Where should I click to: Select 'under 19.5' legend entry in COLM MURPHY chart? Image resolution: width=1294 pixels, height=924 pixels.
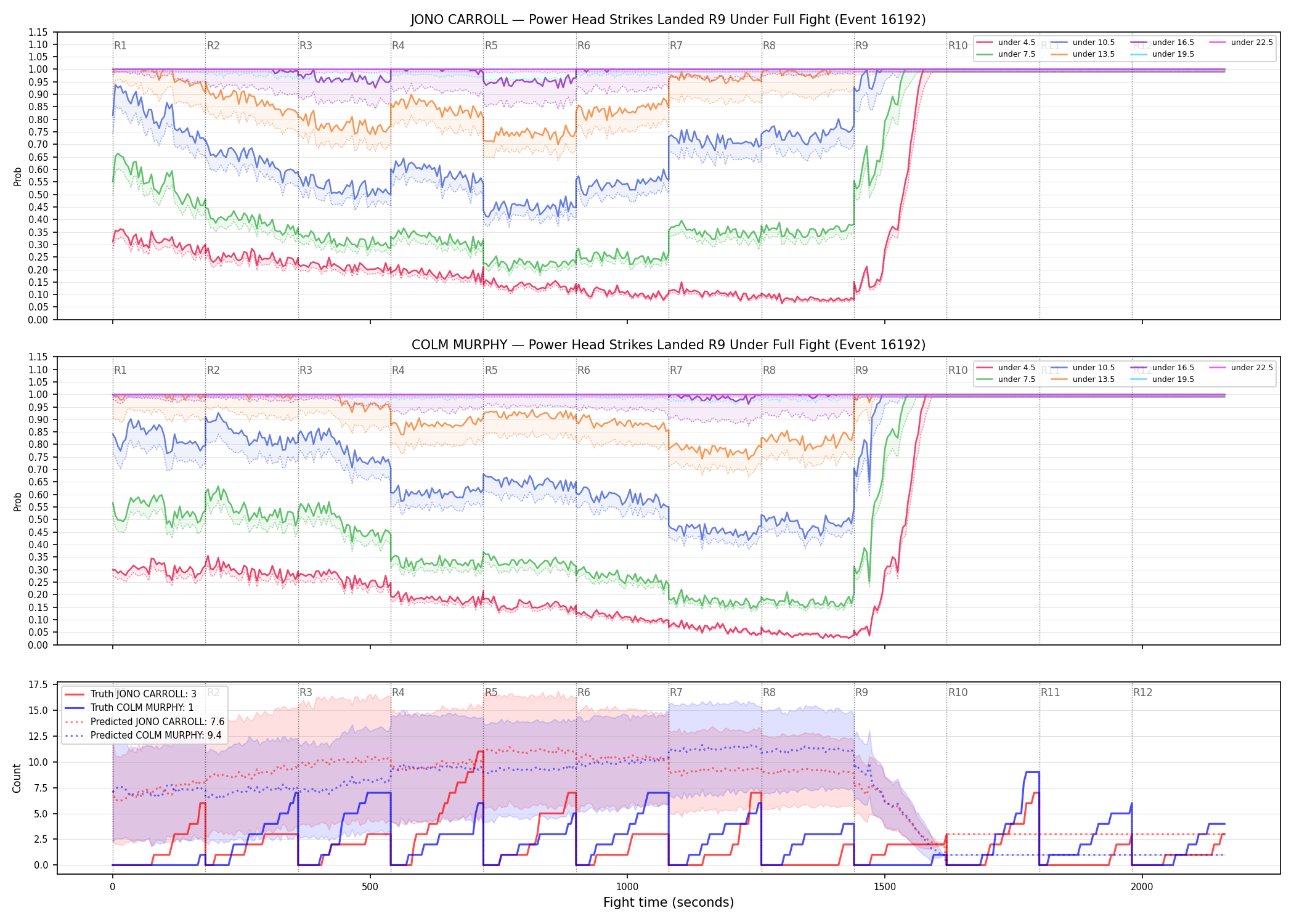(x=1162, y=379)
